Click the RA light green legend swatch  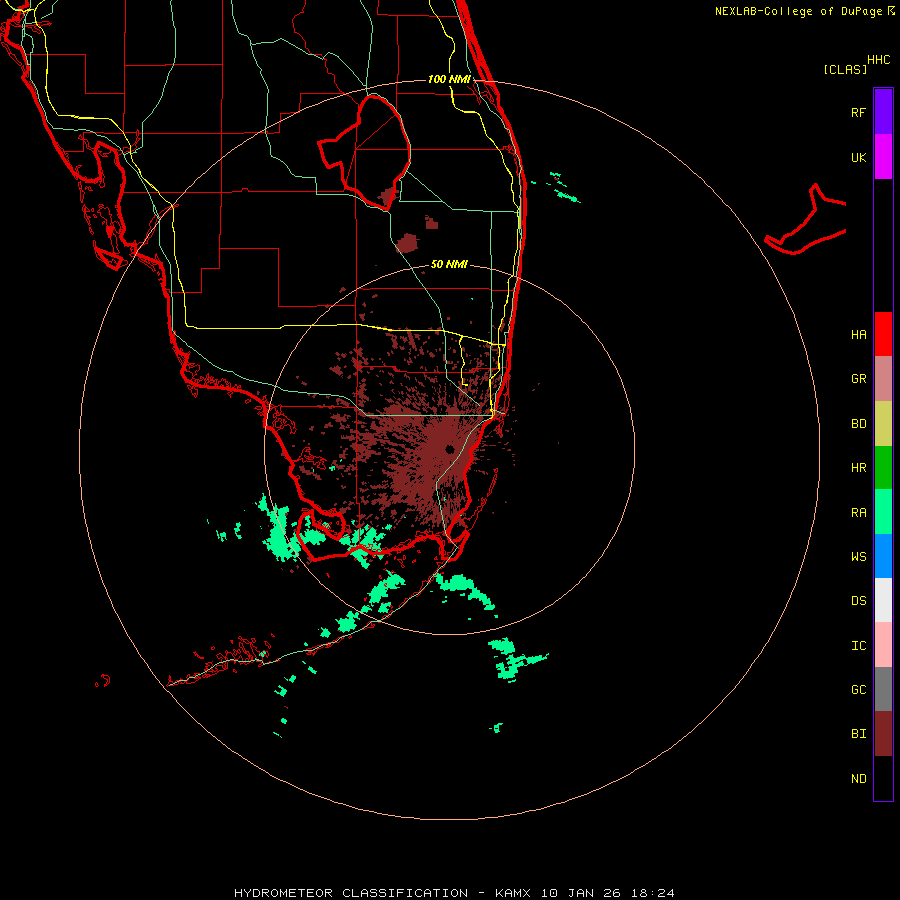tap(883, 512)
